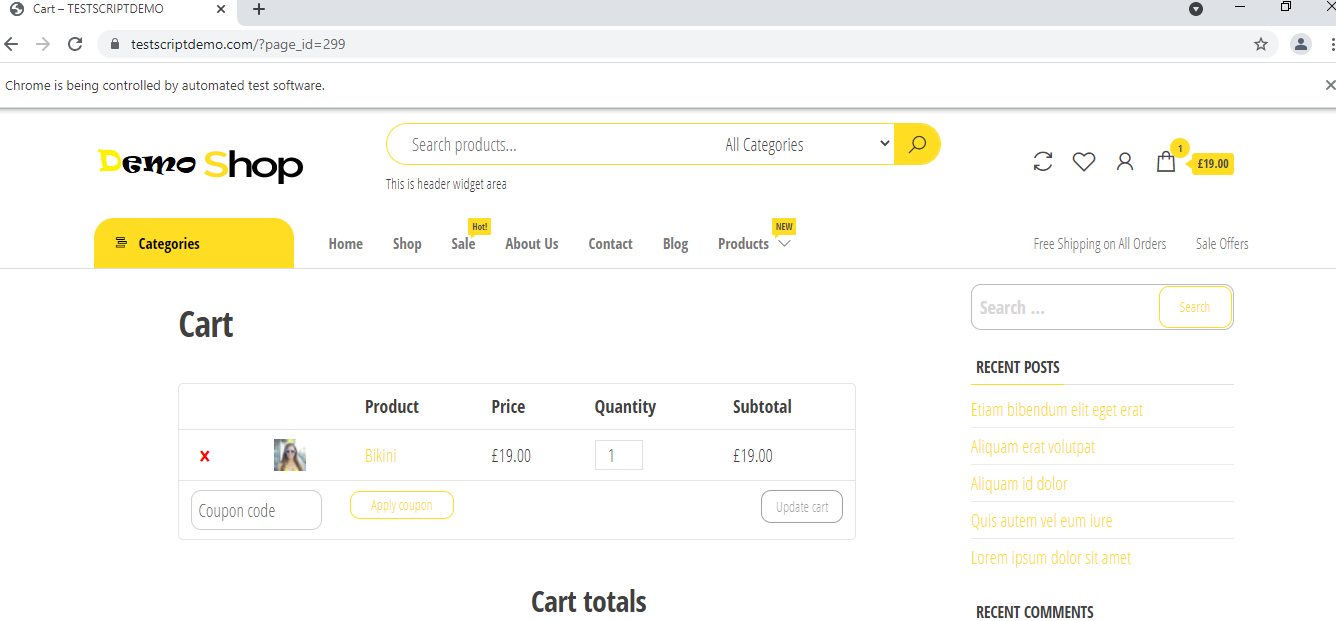Open Etiam bibendum elit eget erat post
The height and width of the screenshot is (621, 1336).
pos(1057,410)
